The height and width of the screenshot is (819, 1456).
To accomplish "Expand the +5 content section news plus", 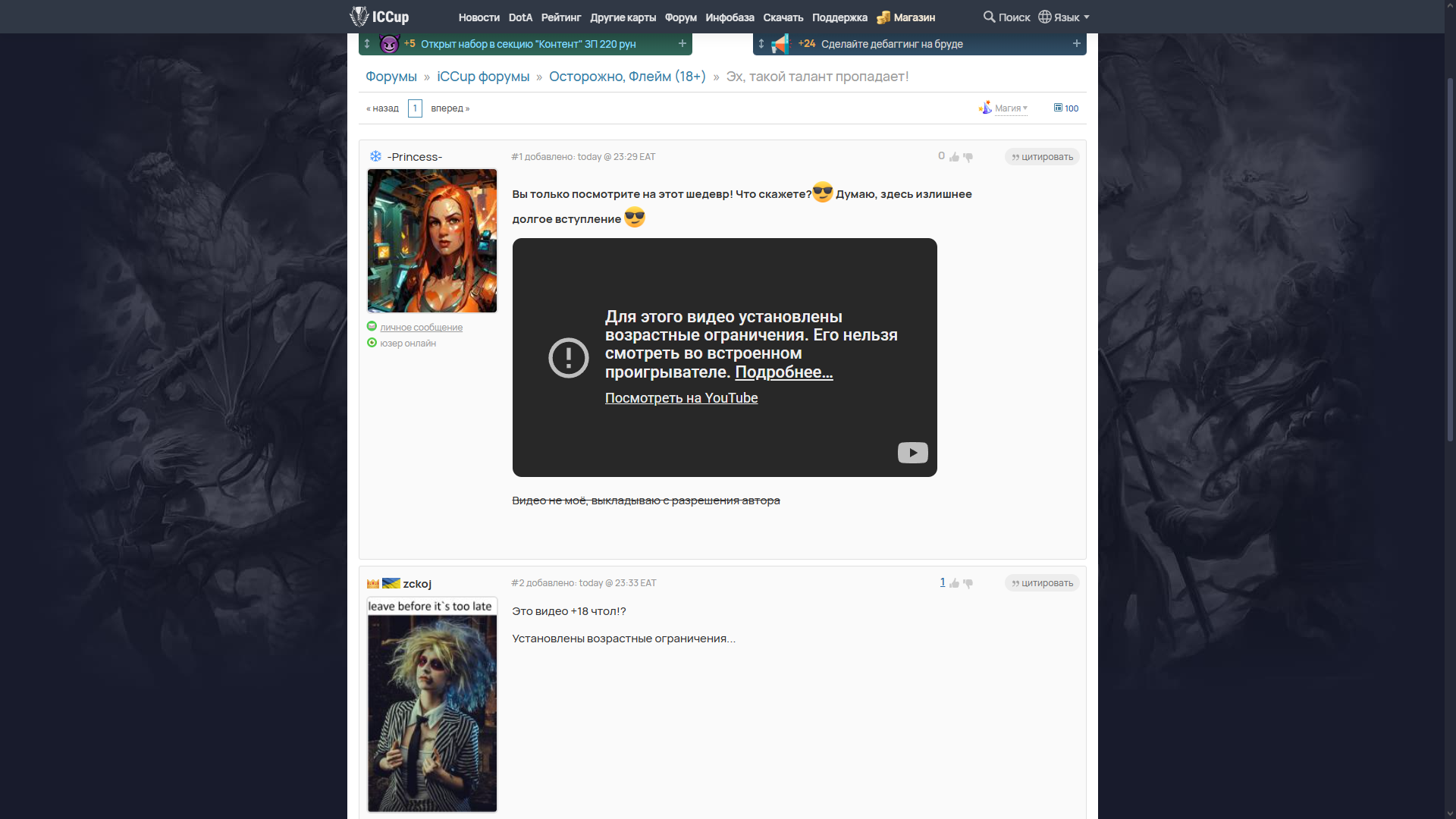I will click(682, 43).
